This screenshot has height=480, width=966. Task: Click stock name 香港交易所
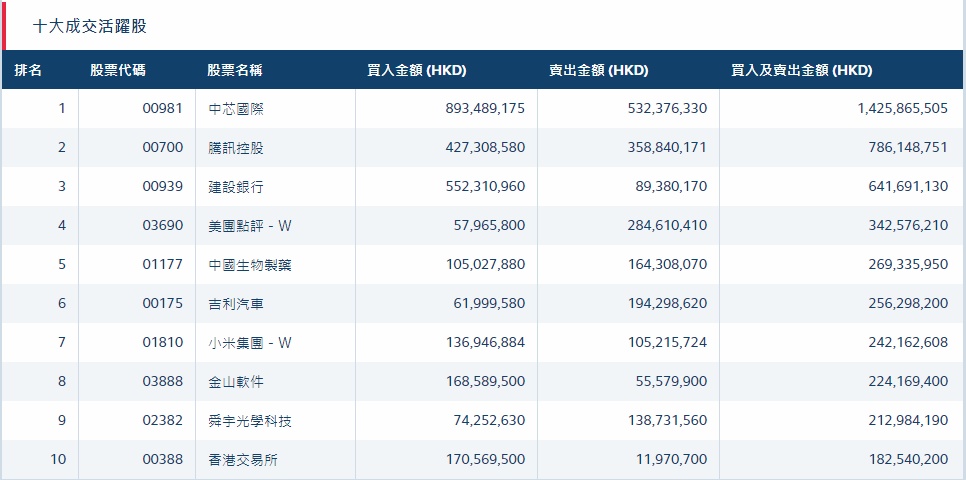click(x=243, y=460)
